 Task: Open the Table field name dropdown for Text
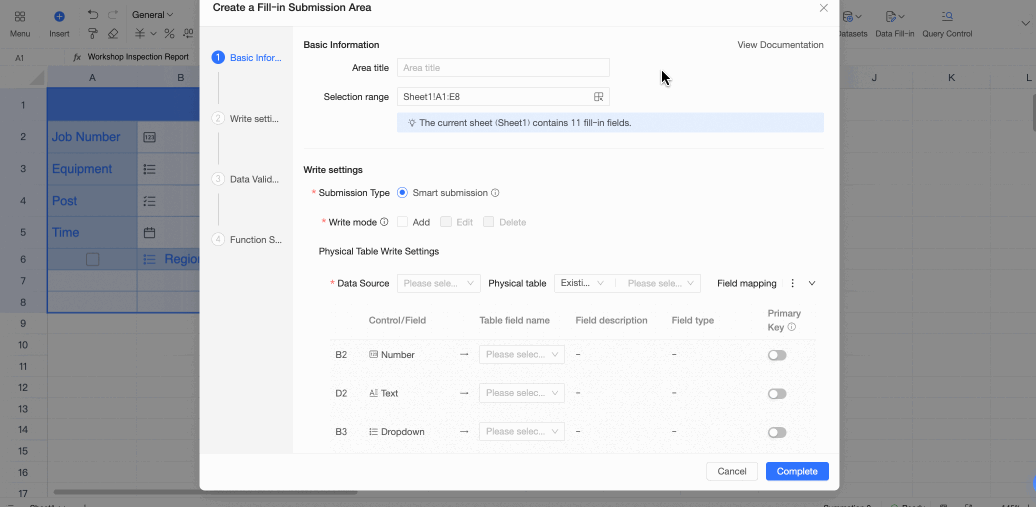(x=522, y=393)
